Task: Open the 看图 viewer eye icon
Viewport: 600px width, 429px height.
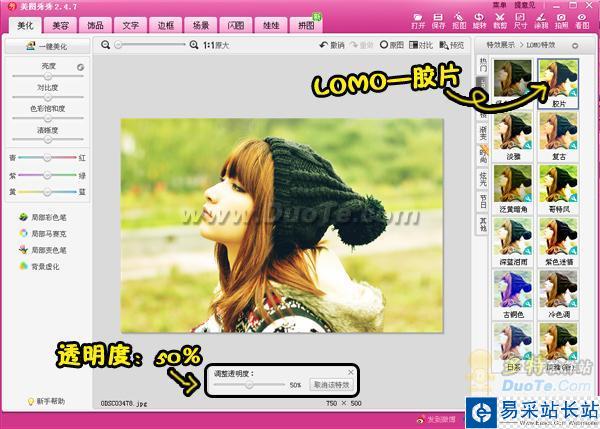Action: click(x=582, y=21)
